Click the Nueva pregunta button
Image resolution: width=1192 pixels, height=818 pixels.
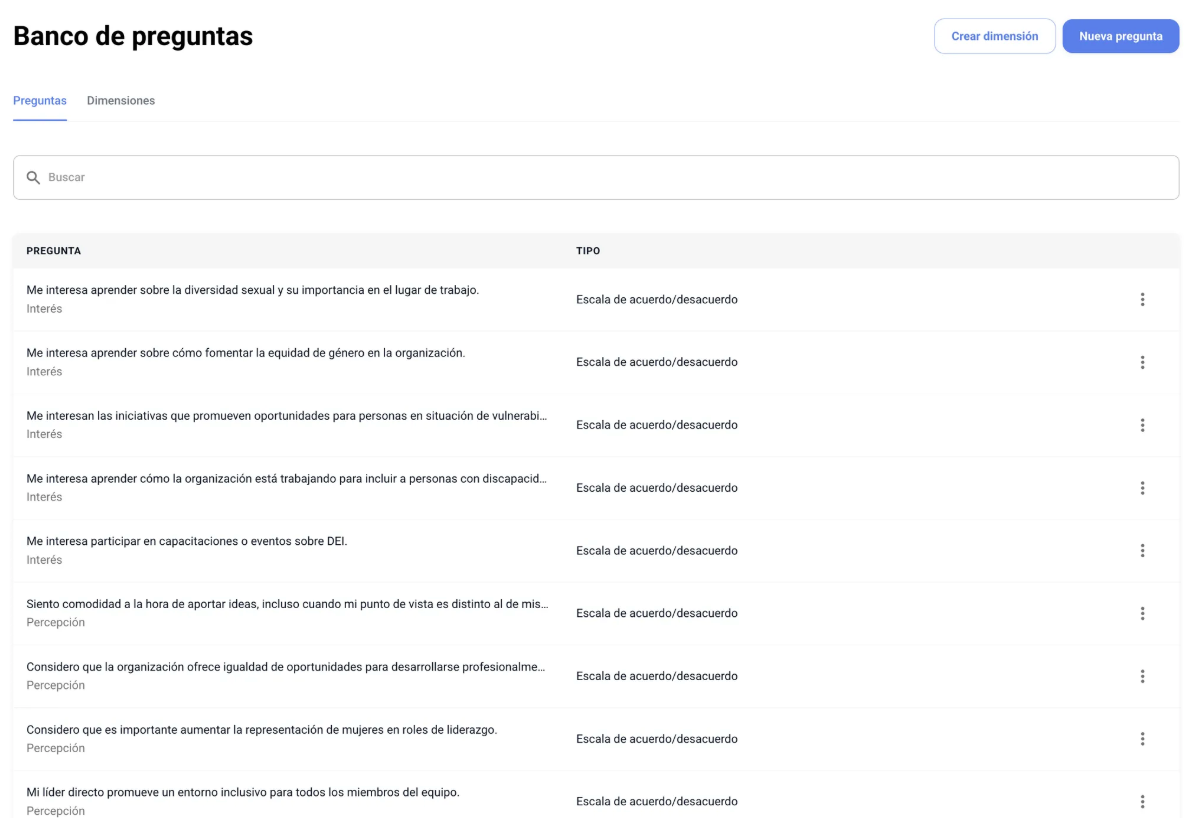click(x=1120, y=36)
